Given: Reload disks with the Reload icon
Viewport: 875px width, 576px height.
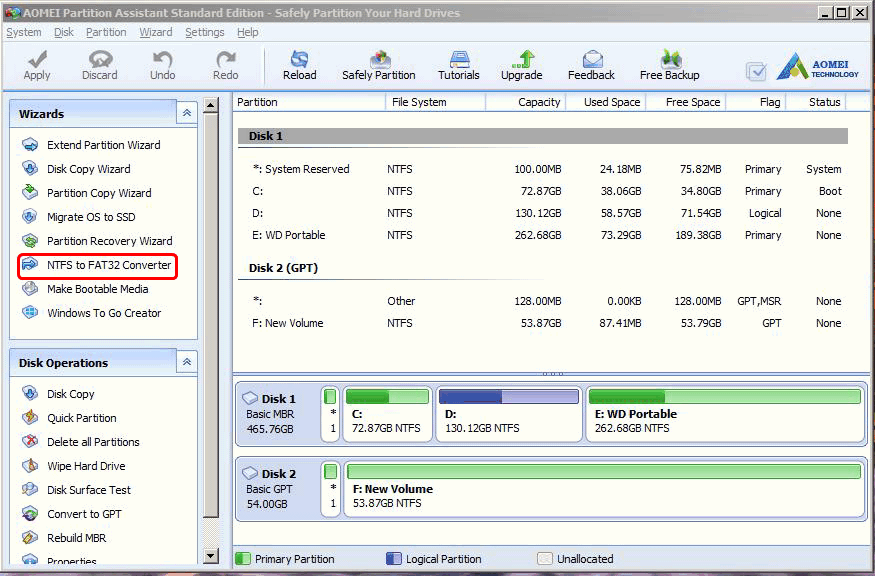Looking at the screenshot, I should [x=300, y=59].
